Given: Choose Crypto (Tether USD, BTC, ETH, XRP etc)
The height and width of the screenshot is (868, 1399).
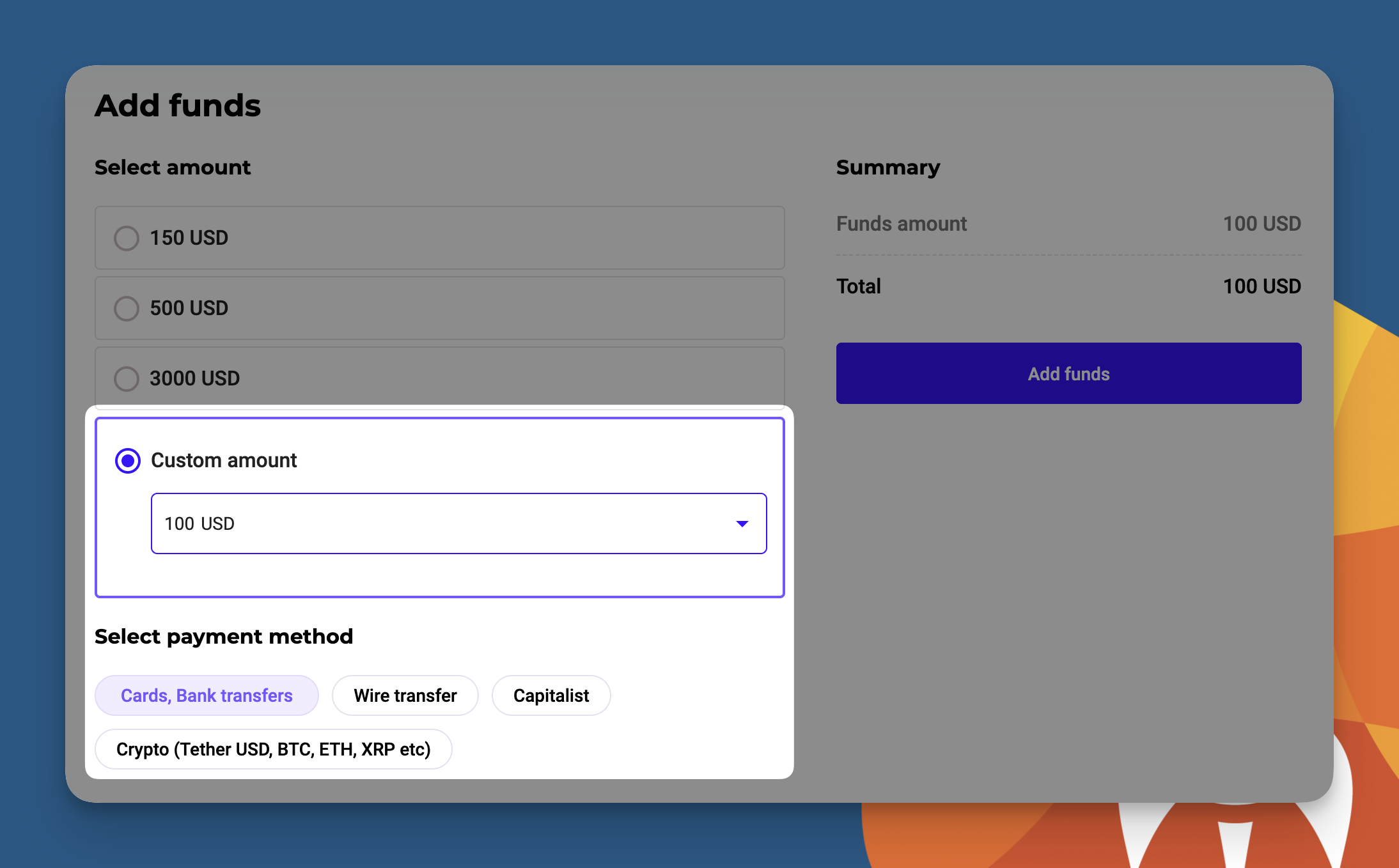Looking at the screenshot, I should 274,749.
